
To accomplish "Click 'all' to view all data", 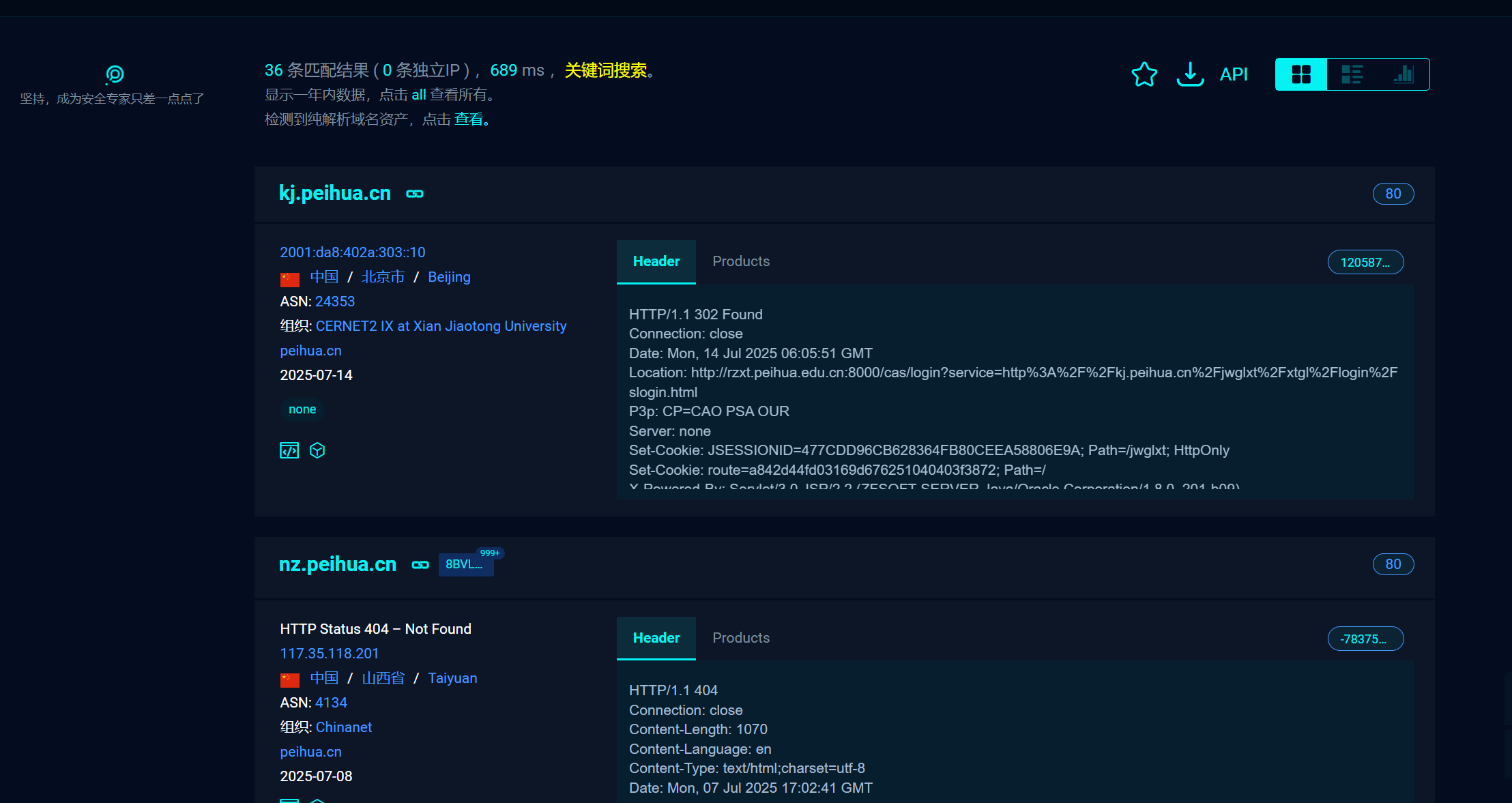I will [418, 95].
